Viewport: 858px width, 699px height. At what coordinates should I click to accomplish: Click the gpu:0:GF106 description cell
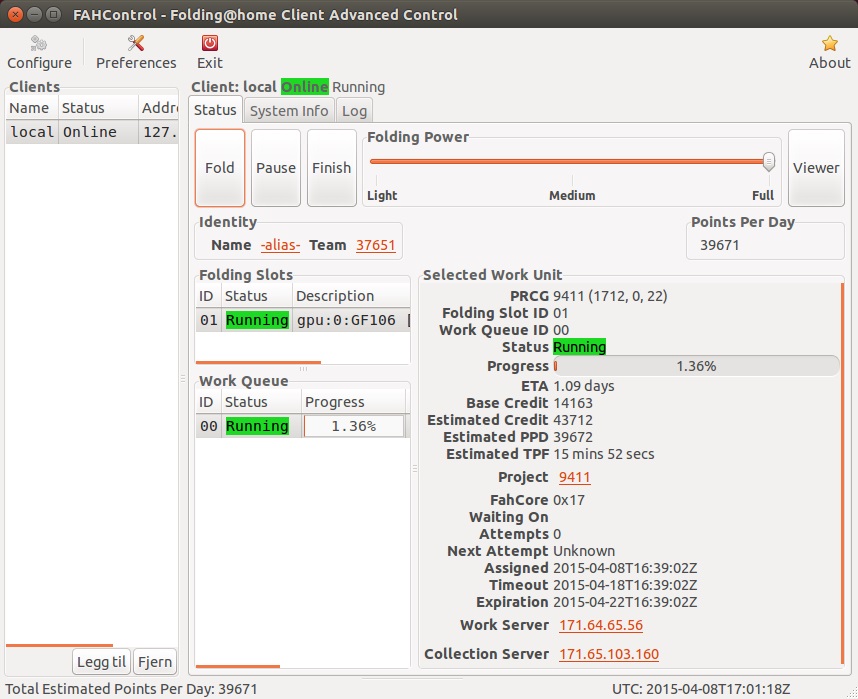[351, 320]
